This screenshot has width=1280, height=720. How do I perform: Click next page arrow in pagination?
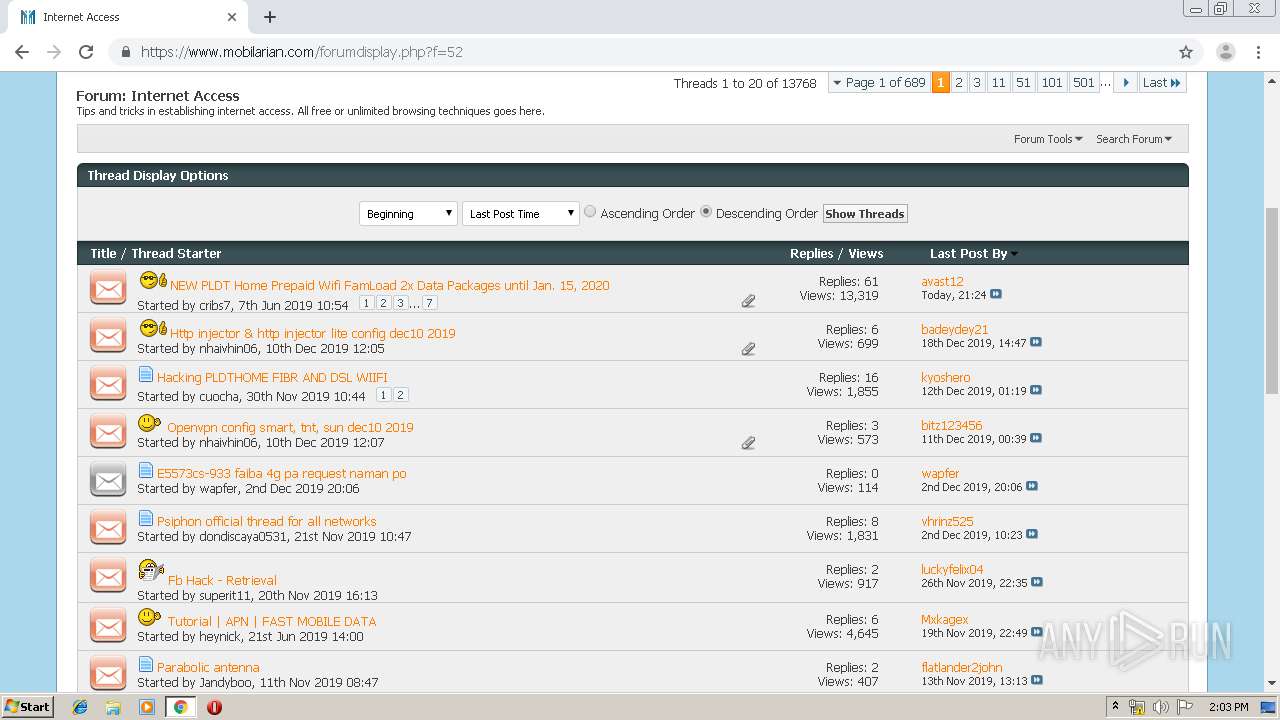tap(1126, 83)
